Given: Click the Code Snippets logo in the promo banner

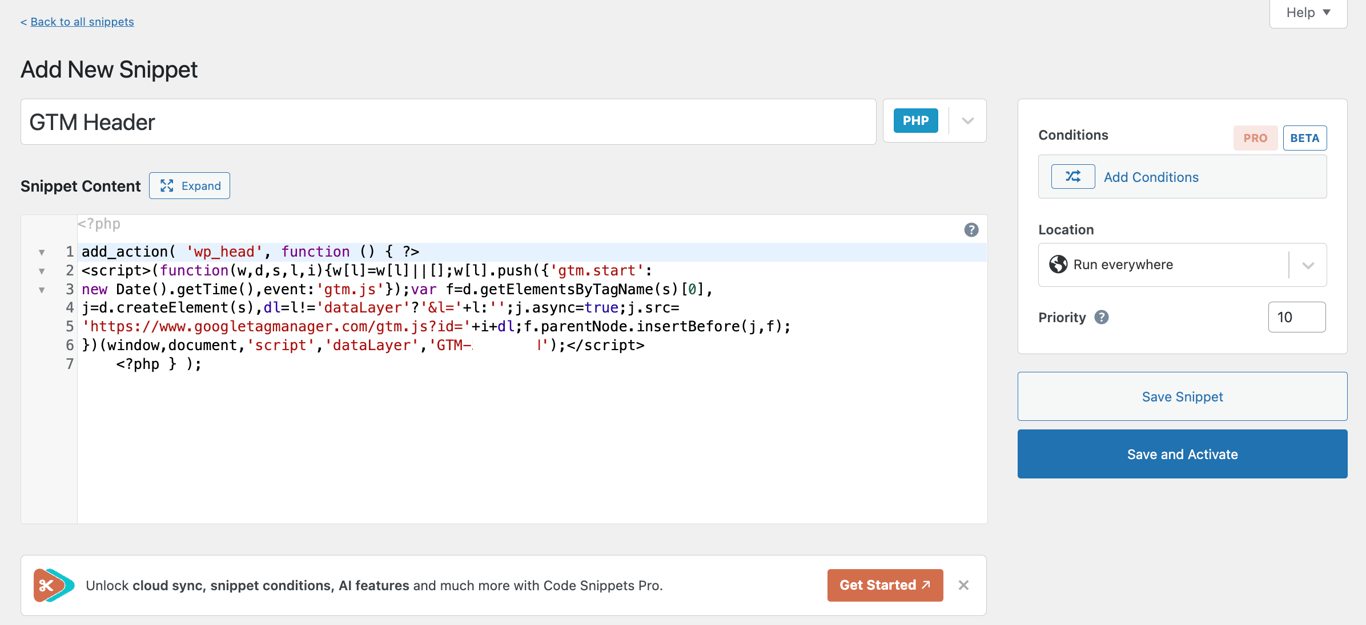Looking at the screenshot, I should click(x=52, y=585).
